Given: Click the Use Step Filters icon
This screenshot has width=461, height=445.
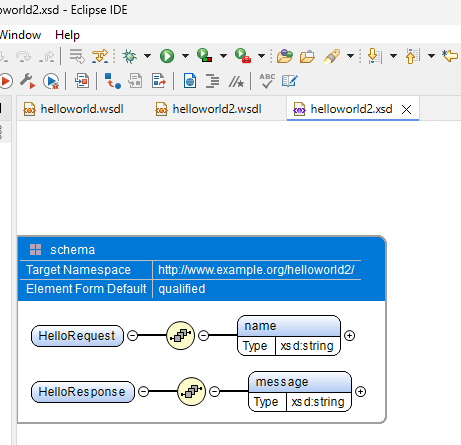Looking at the screenshot, I should pos(100,56).
